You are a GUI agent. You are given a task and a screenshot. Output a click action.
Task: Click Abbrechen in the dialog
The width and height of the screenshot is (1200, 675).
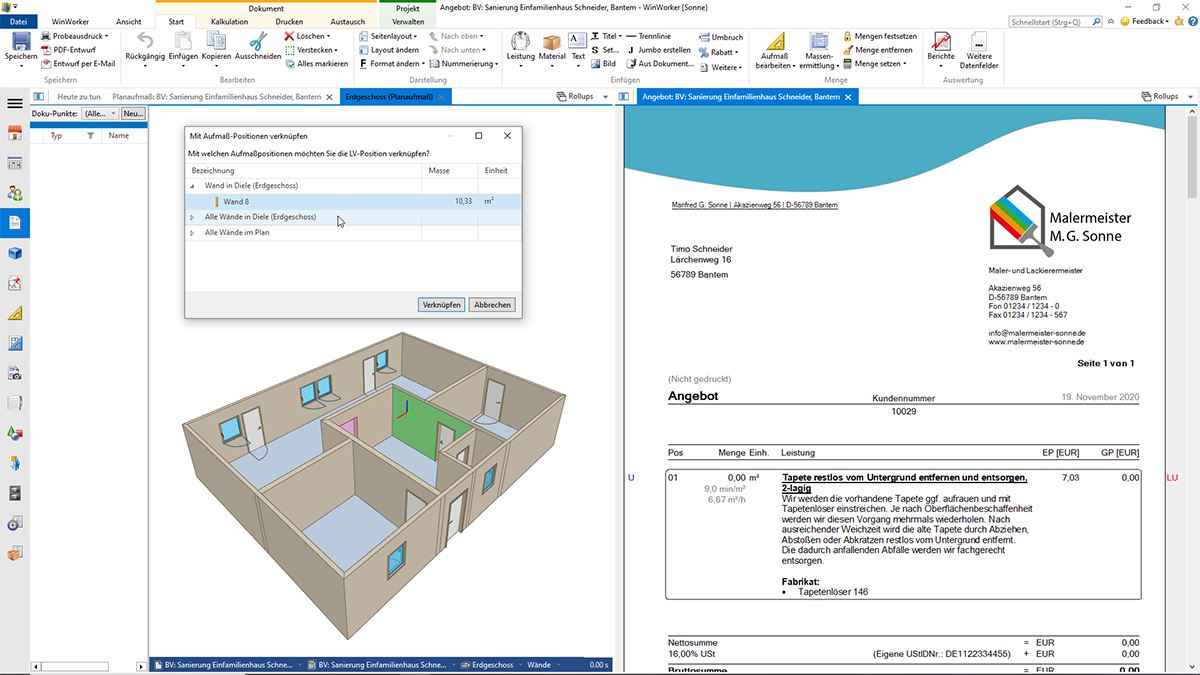pyautogui.click(x=492, y=305)
